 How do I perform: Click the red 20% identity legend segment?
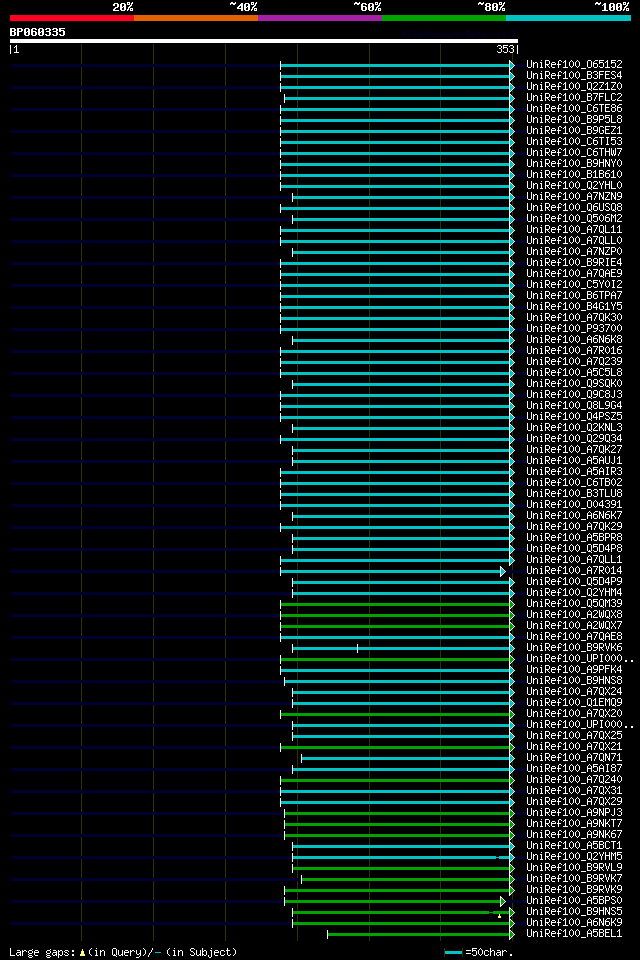pyautogui.click(x=72, y=18)
